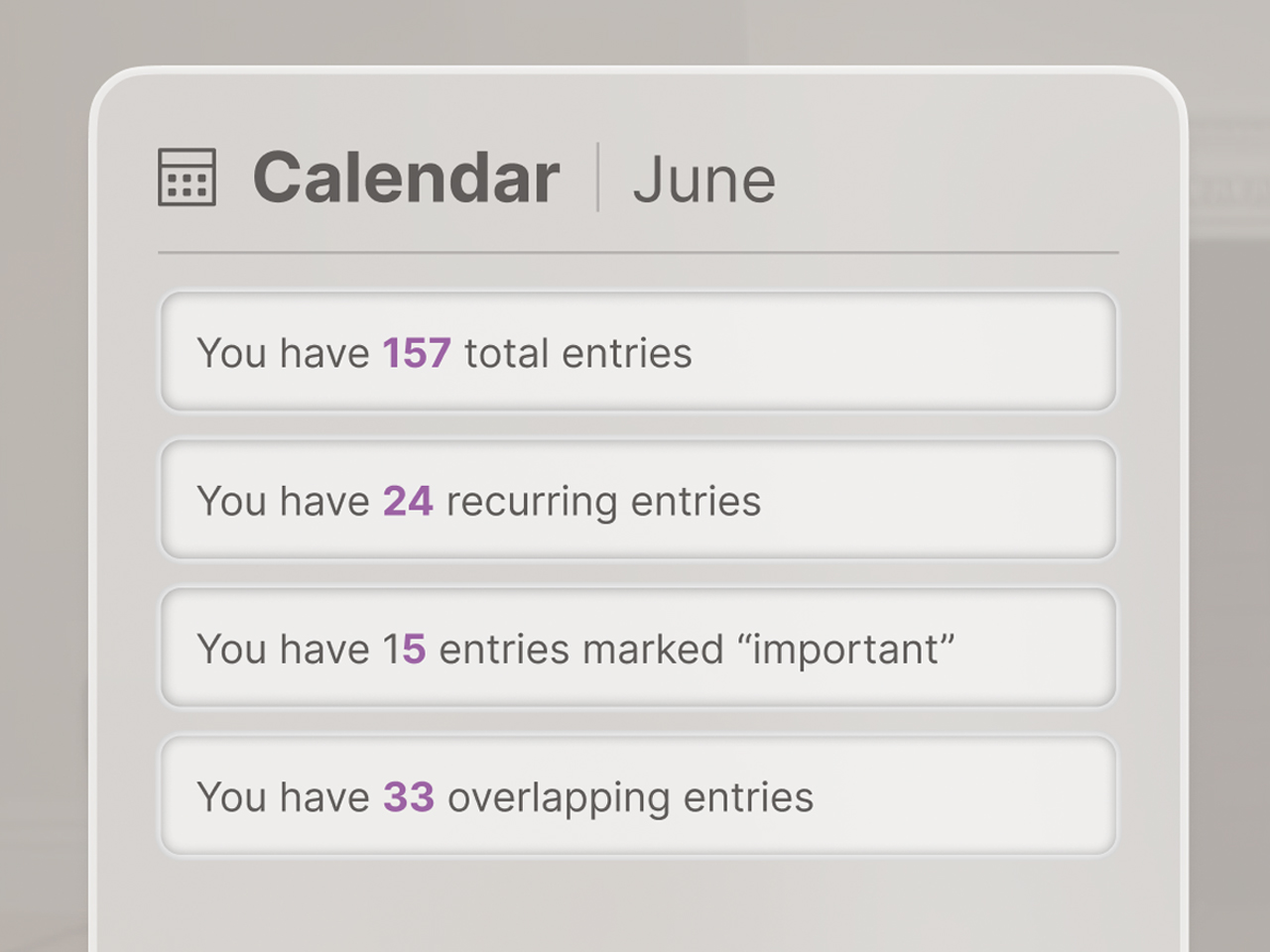Click "You have" in the overlapping entries row
Screen dimensions: 1270x952
(283, 797)
